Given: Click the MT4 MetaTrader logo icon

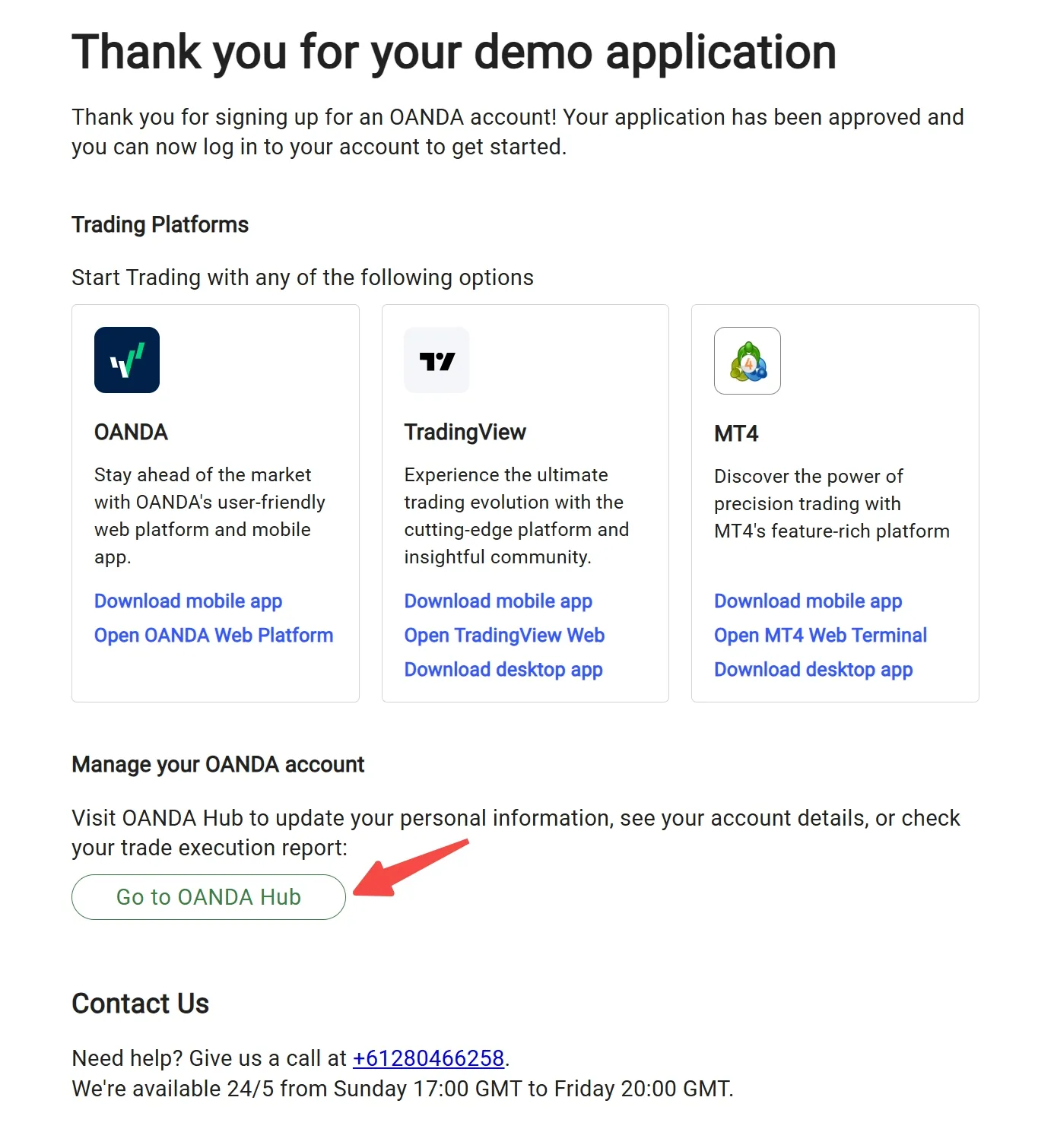Looking at the screenshot, I should coord(748,360).
